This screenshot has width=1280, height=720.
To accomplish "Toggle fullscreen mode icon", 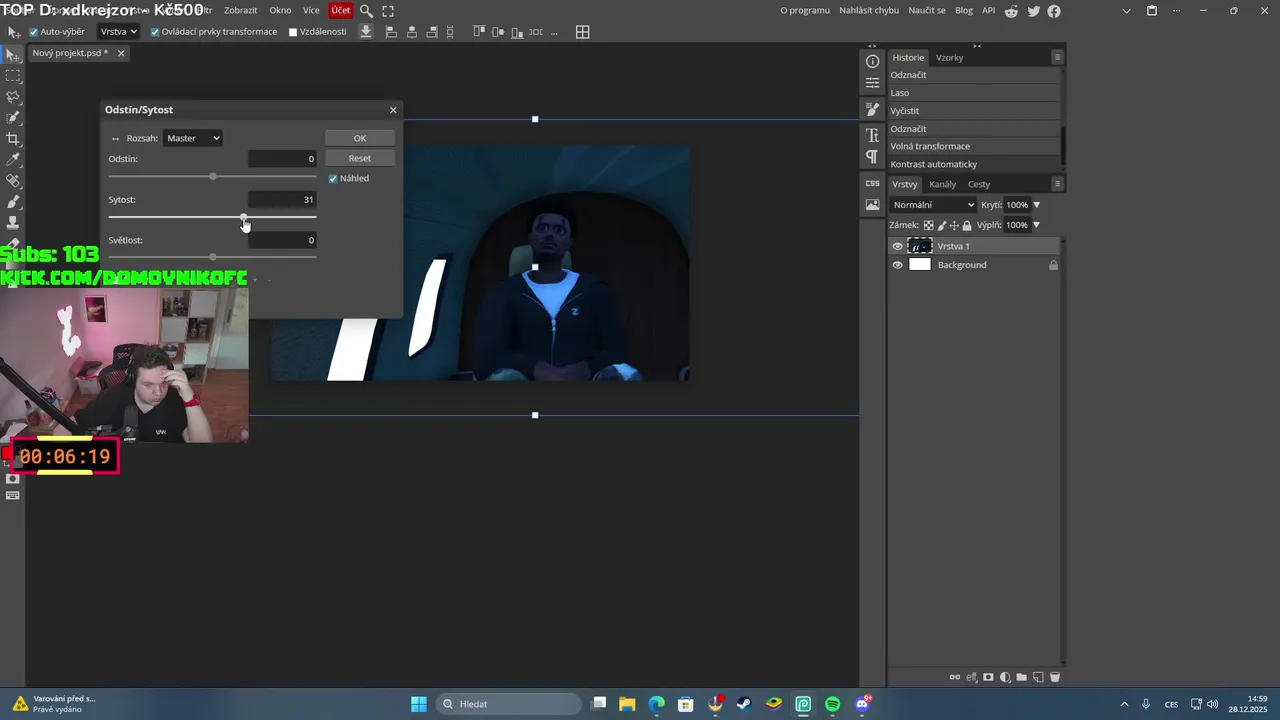I will coord(388,11).
